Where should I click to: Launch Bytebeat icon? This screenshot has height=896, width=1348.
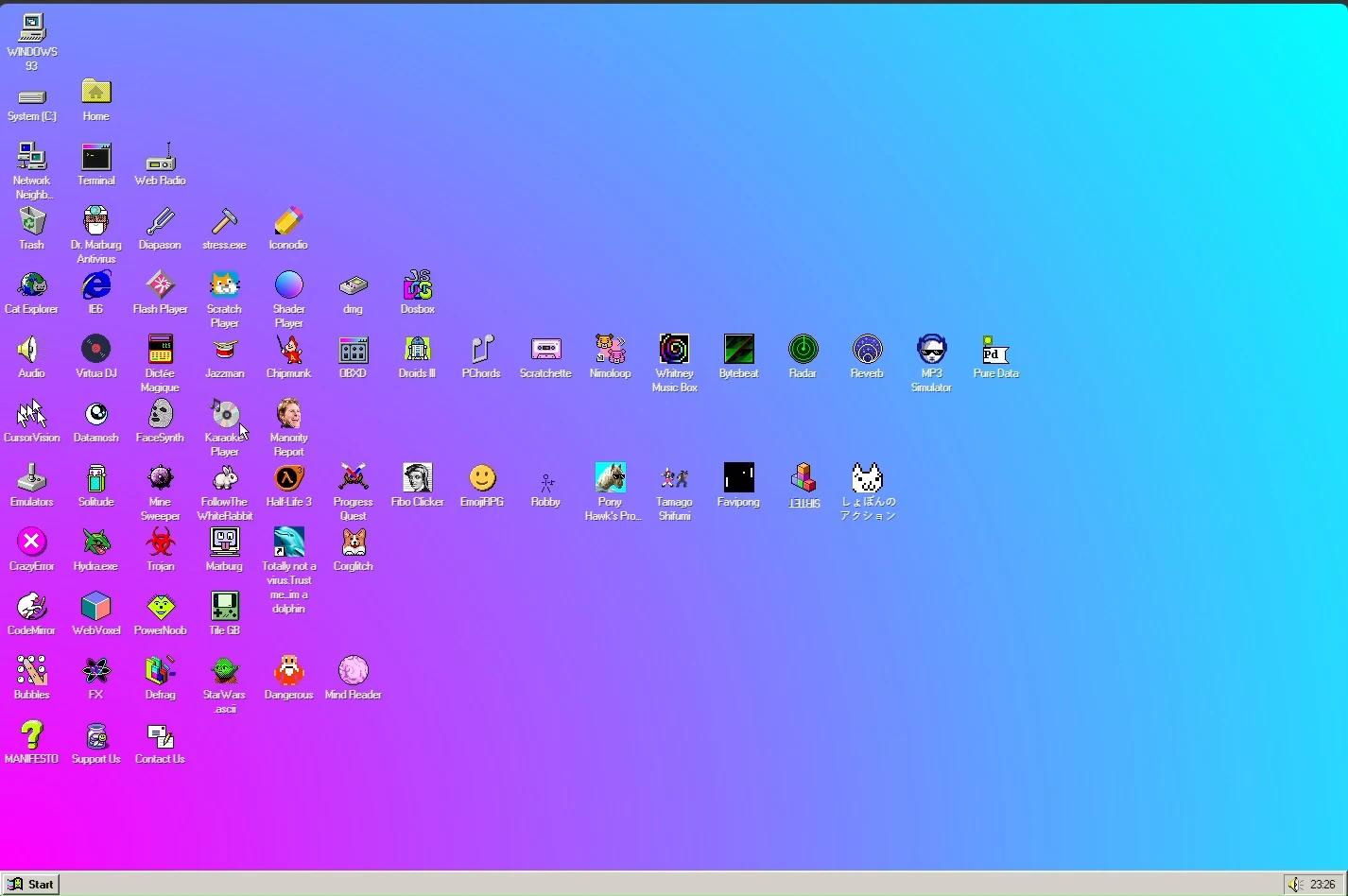tap(738, 350)
